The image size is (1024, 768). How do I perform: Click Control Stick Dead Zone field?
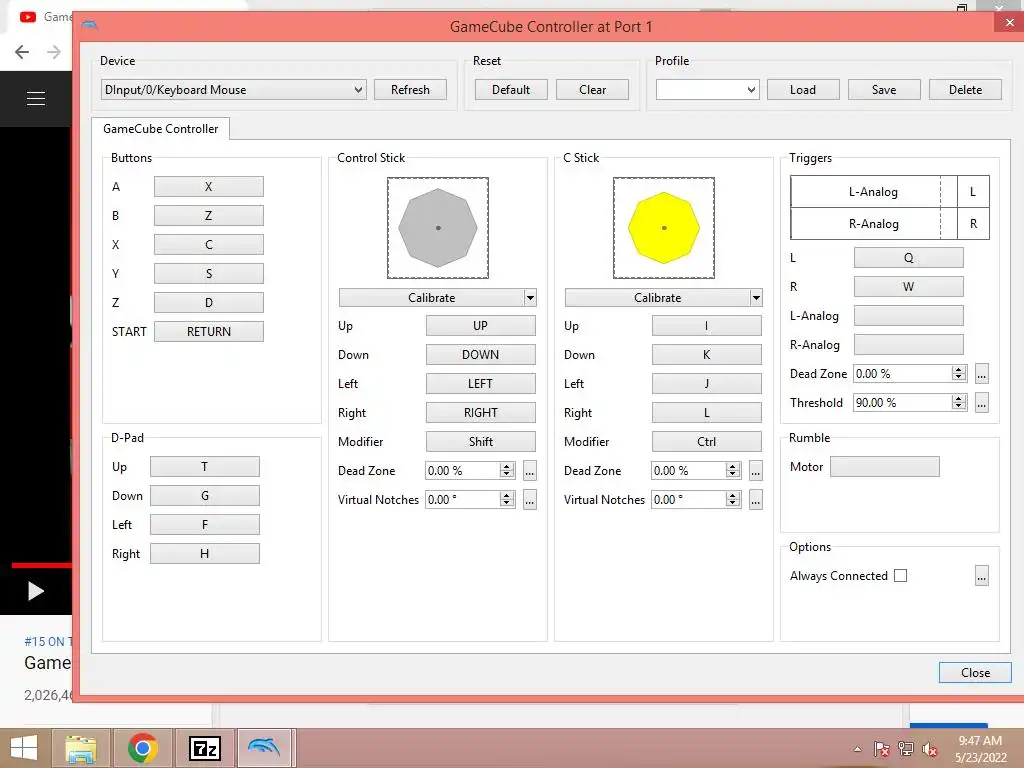(470, 471)
